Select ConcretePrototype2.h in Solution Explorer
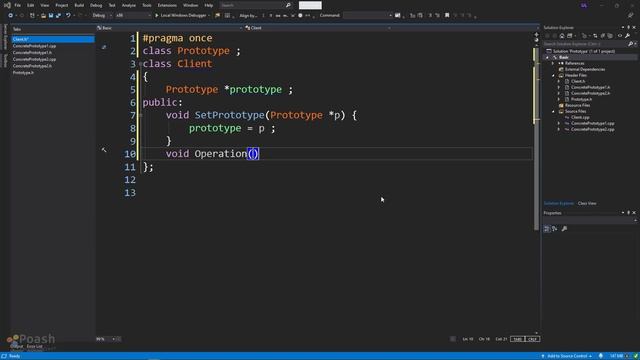Viewport: 640px width, 360px height. [x=590, y=93]
